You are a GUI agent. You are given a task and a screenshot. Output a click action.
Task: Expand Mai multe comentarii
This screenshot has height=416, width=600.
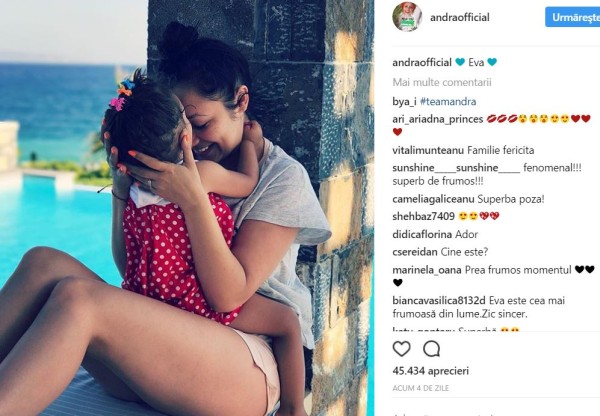tap(442, 82)
